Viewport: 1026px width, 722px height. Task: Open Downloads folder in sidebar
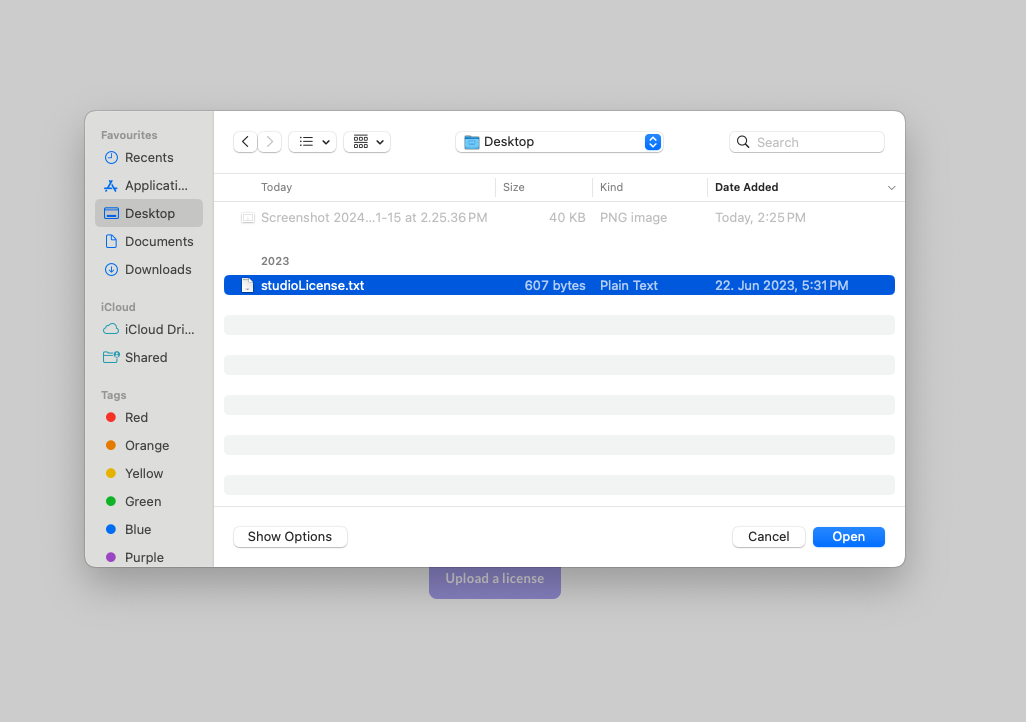(x=157, y=269)
